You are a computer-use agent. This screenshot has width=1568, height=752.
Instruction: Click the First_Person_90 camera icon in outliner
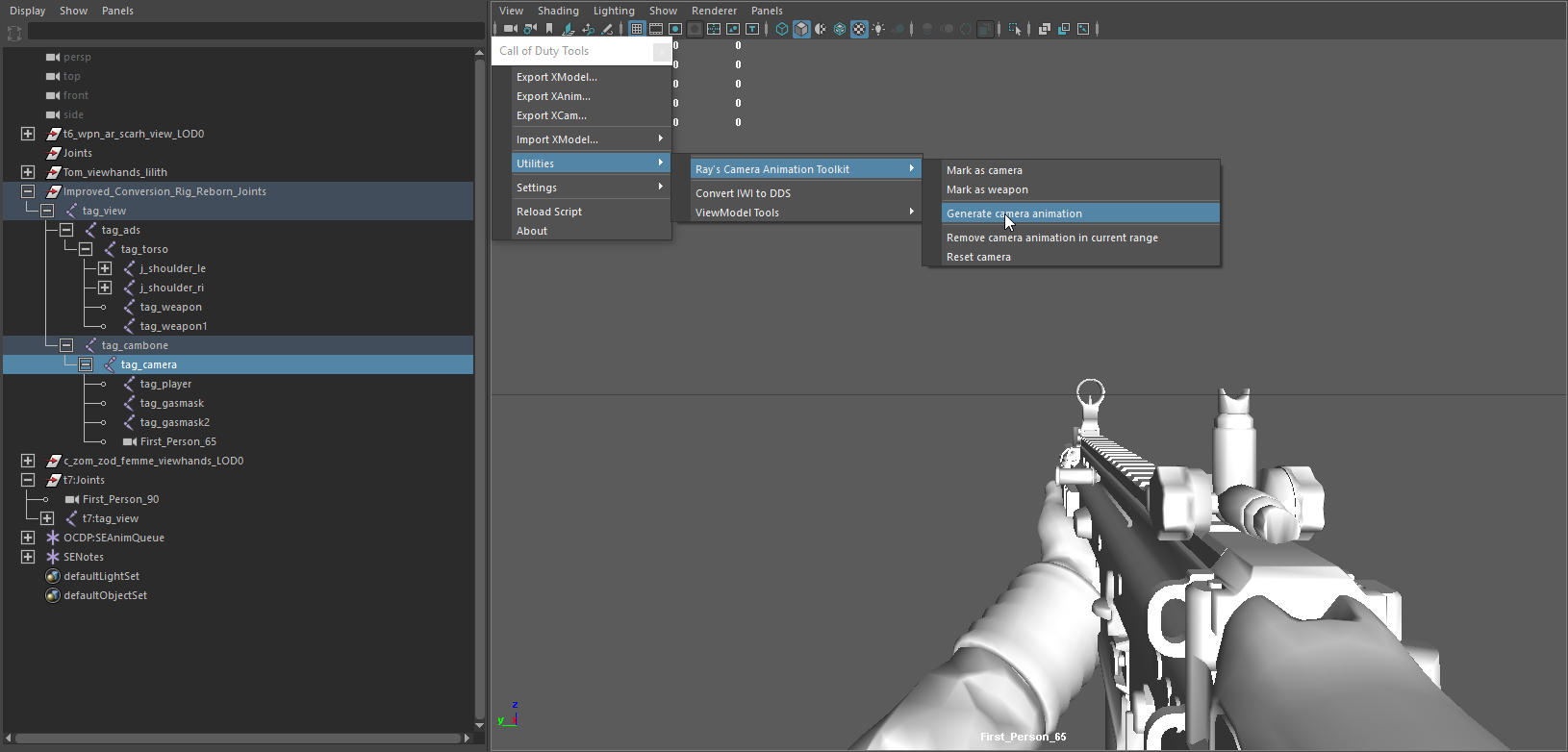point(72,499)
